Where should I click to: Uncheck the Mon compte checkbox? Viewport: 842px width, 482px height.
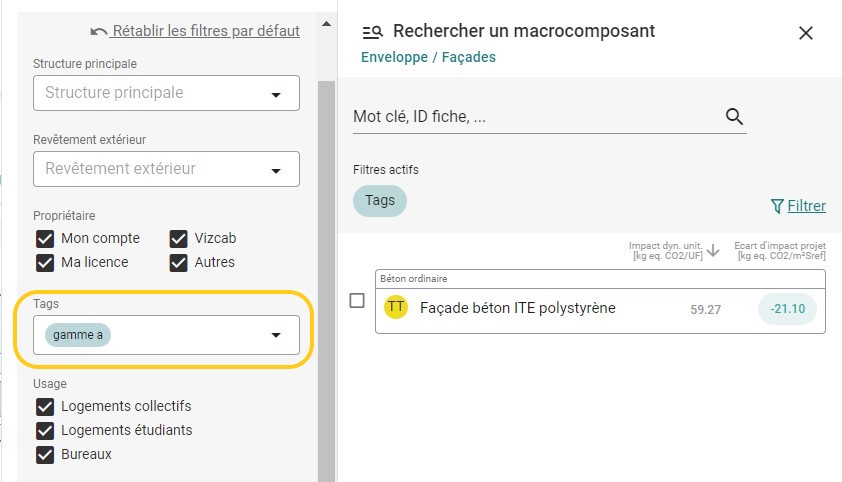click(45, 238)
